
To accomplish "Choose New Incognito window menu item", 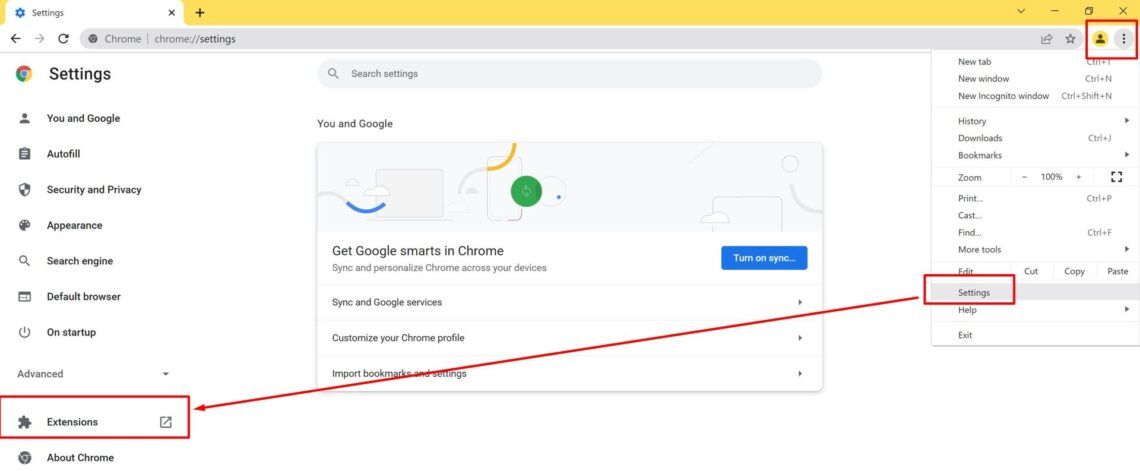I will [1003, 96].
